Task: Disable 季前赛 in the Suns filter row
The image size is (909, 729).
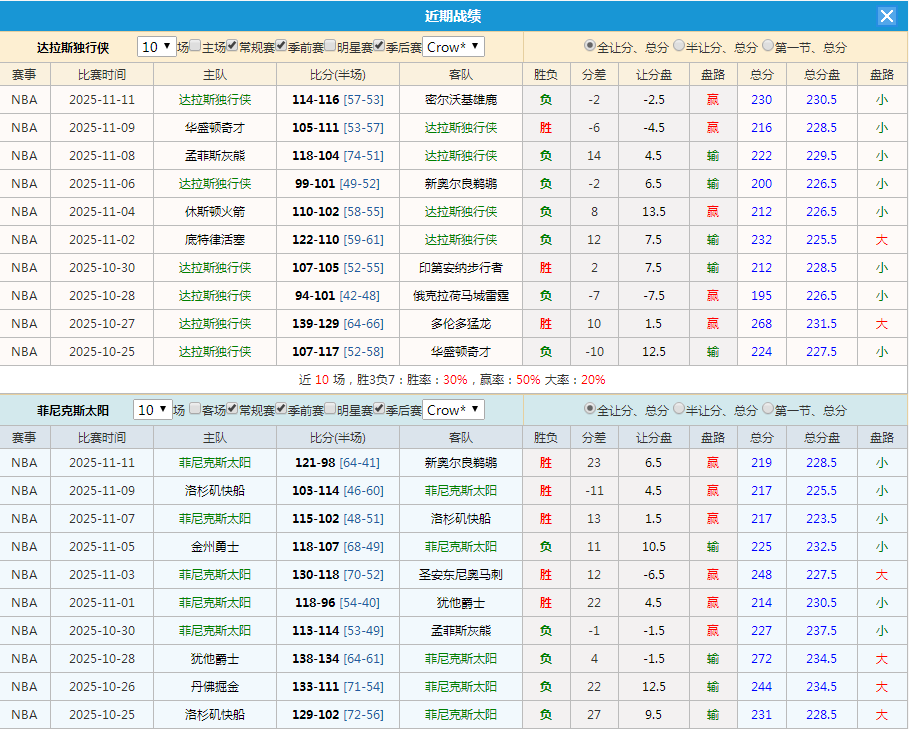Action: pyautogui.click(x=281, y=410)
